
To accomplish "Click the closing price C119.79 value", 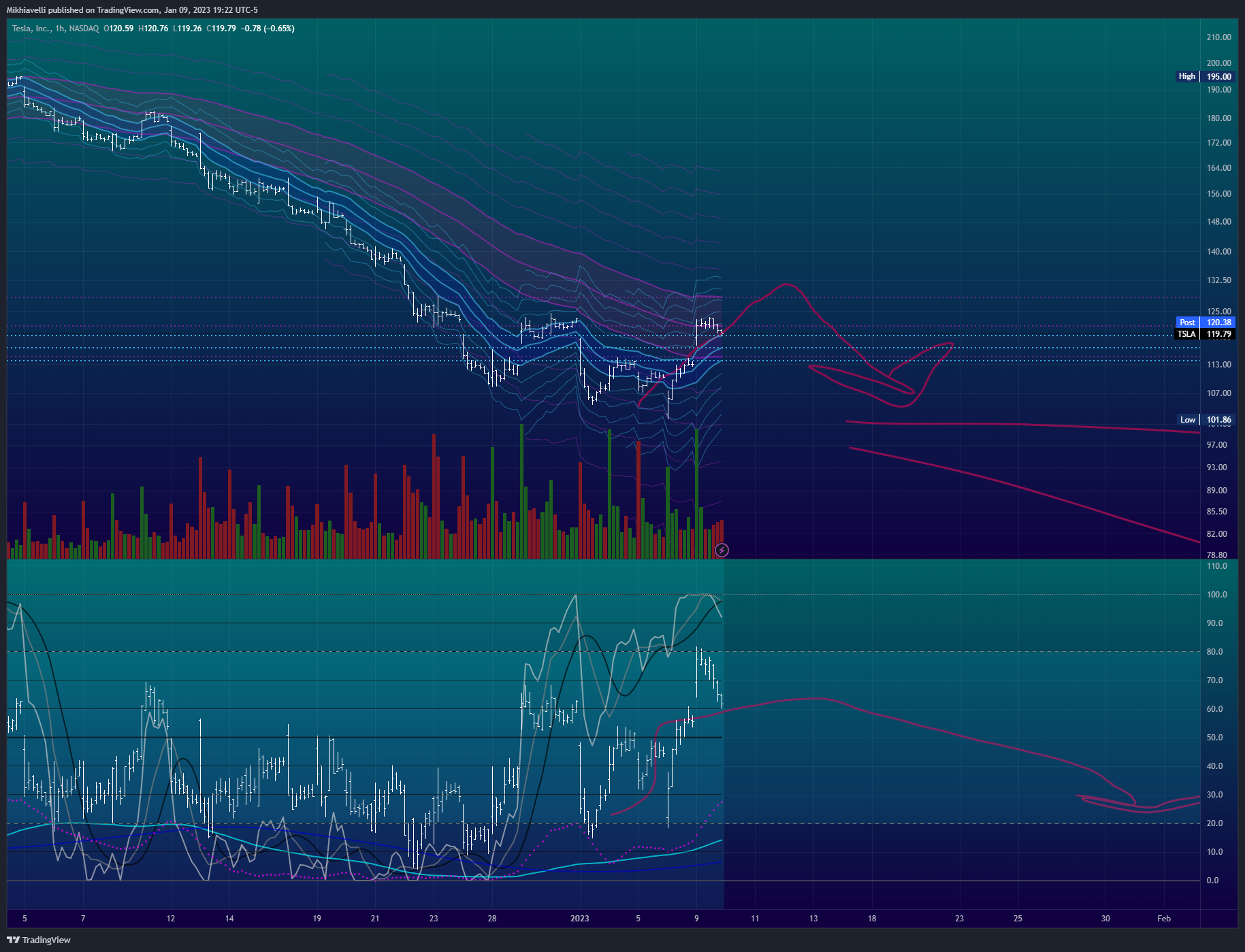I will click(x=222, y=29).
